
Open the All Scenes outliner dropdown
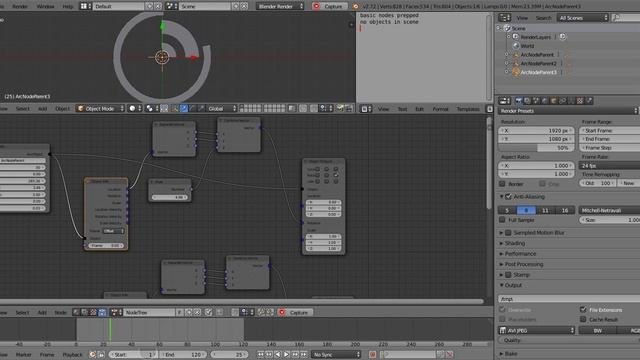(582, 18)
